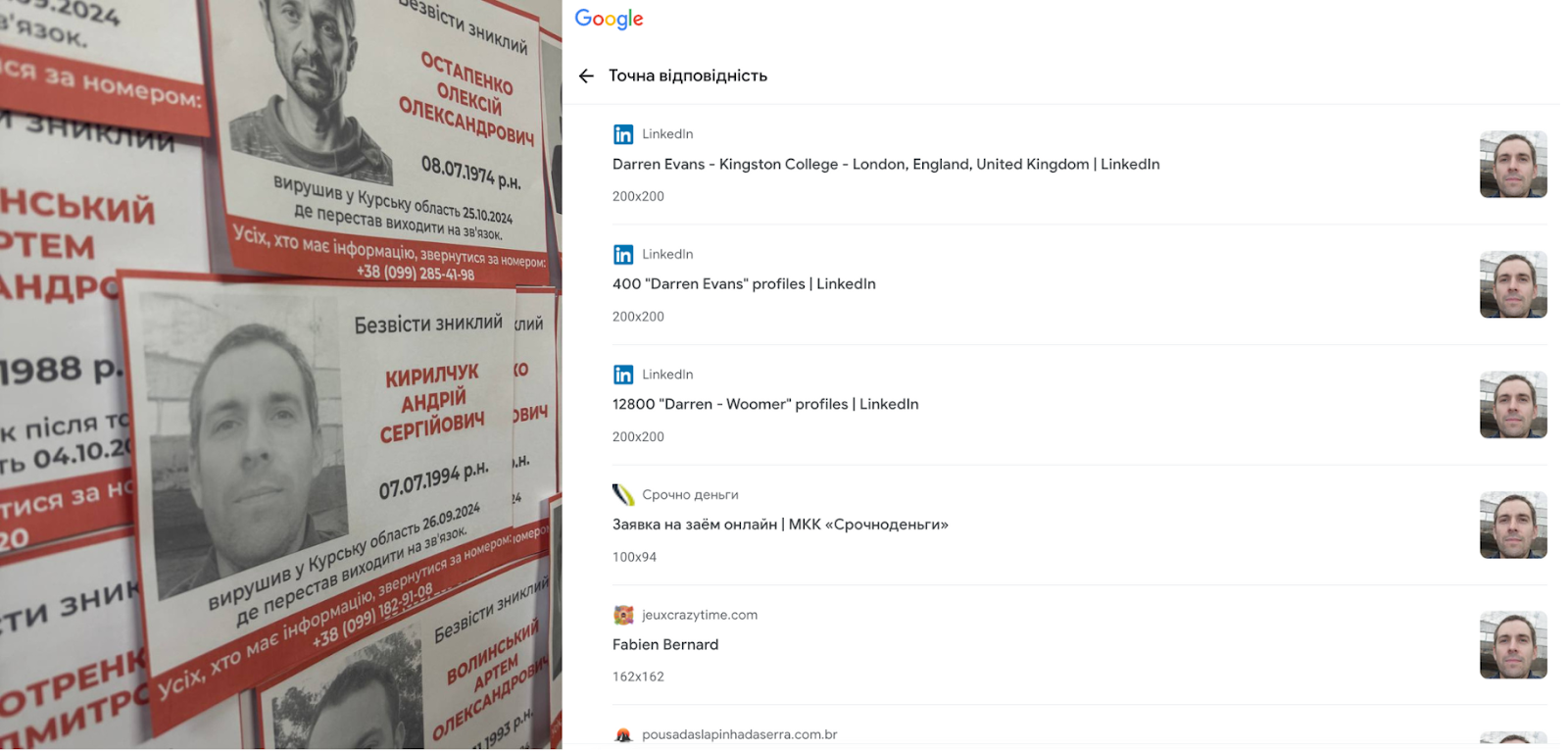The width and height of the screenshot is (1568, 752).
Task: Open 12800 "Darren - Woomer" profiles link
Action: click(x=765, y=404)
